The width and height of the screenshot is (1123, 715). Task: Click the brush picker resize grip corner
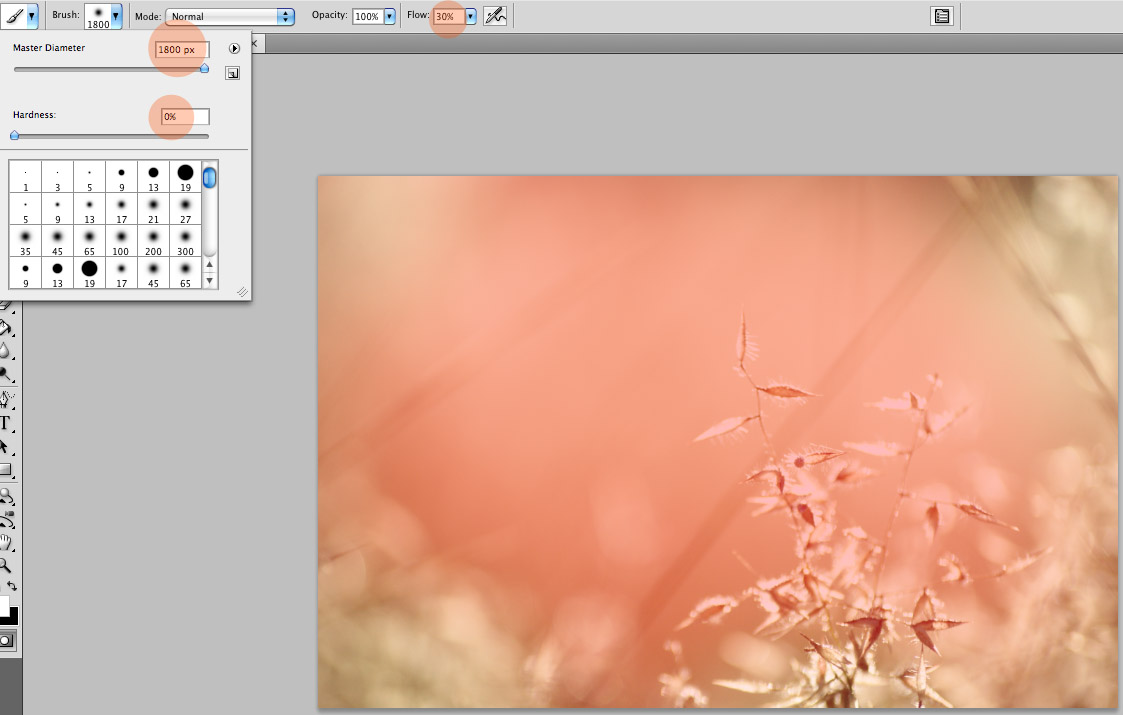(x=242, y=292)
